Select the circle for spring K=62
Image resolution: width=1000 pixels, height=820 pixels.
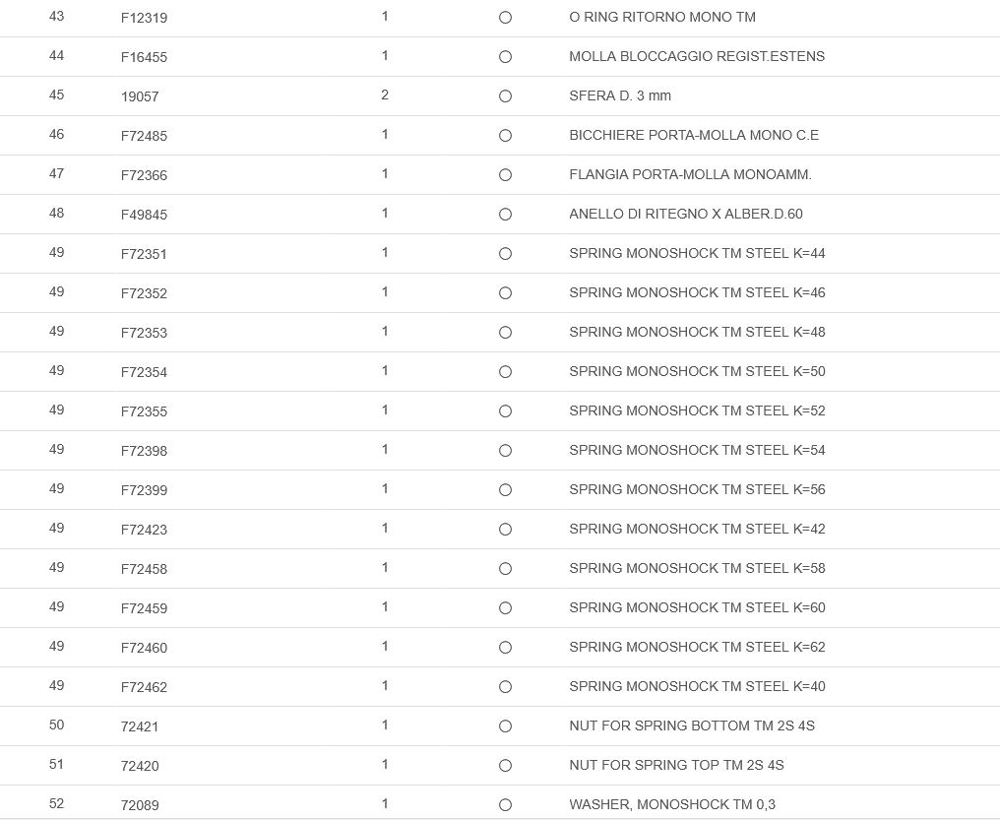(505, 647)
